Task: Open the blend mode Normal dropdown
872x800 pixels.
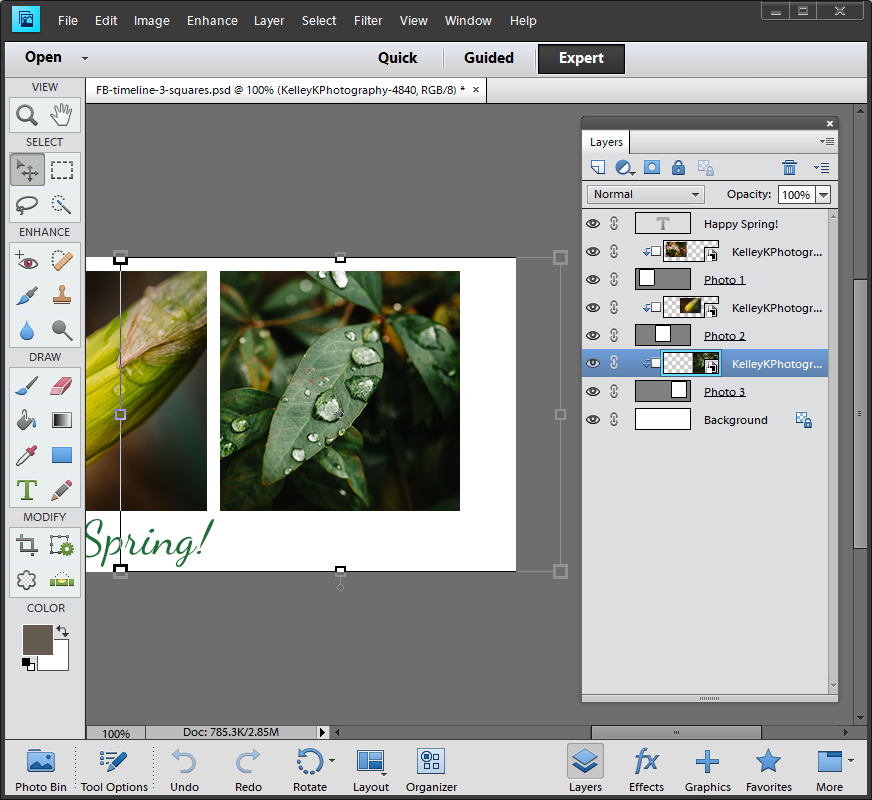Action: coord(645,195)
